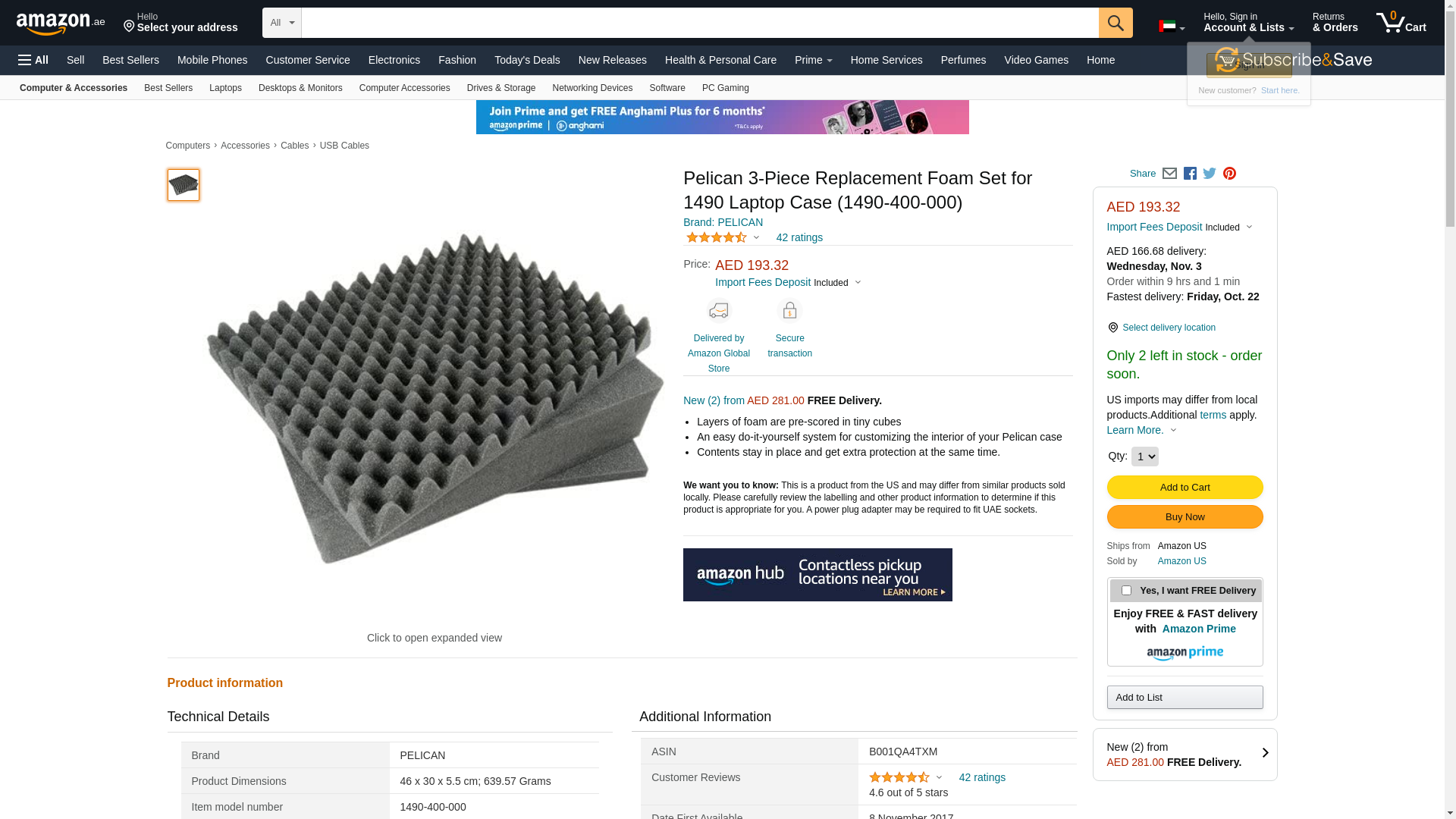Click the Add to Cart button
1456x819 pixels.
[x=1185, y=487]
